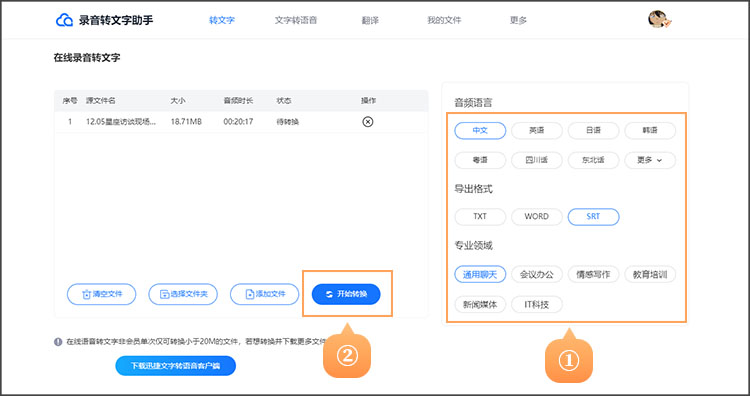The height and width of the screenshot is (396, 750).
Task: Click the 专业领域 section label
Action: pyautogui.click(x=473, y=246)
